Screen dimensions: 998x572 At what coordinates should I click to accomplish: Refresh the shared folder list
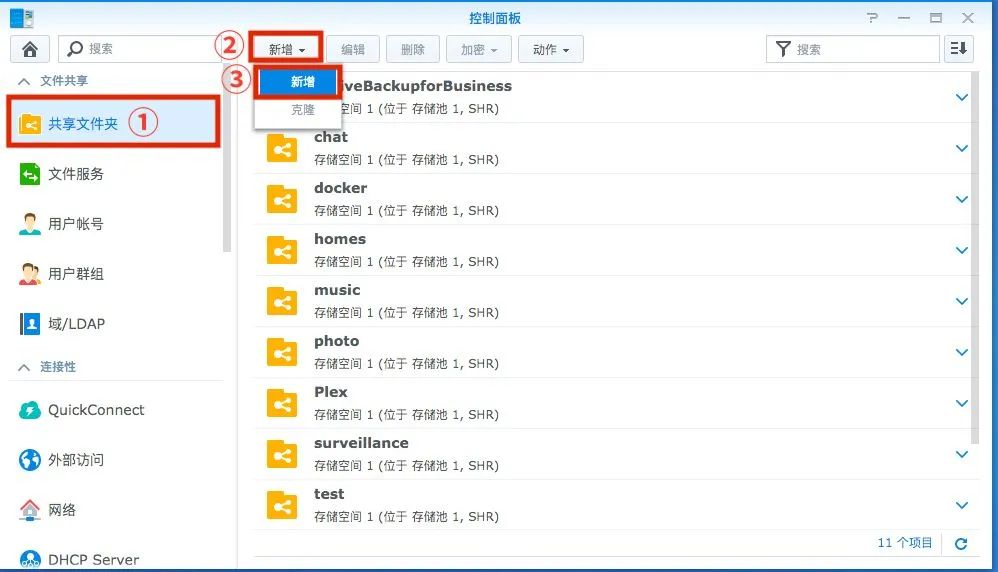click(x=961, y=543)
